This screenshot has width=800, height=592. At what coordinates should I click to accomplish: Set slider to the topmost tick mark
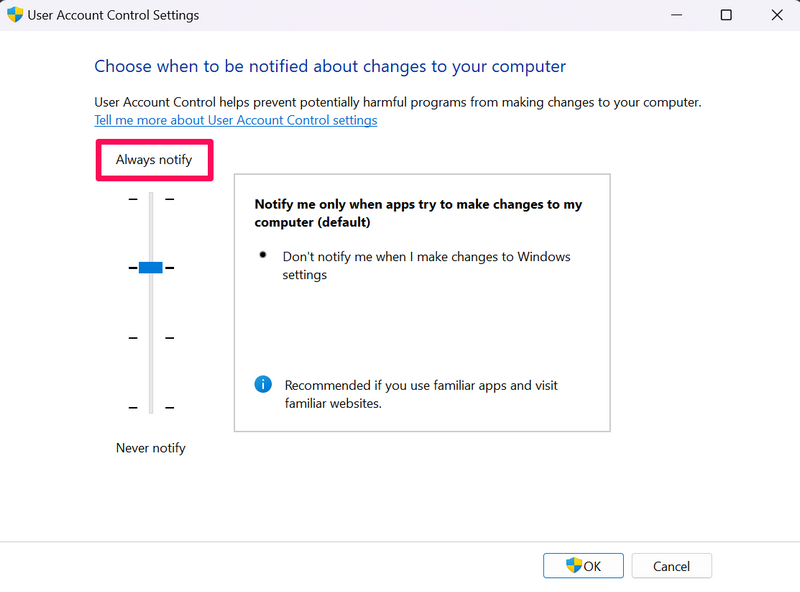point(151,199)
